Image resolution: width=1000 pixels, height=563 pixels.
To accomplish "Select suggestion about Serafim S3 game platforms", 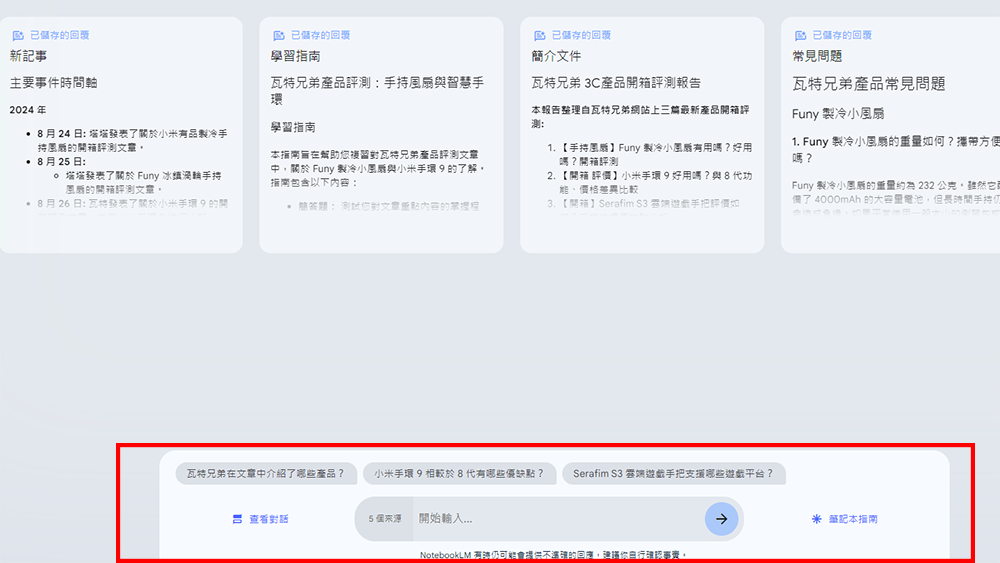I will pos(673,474).
